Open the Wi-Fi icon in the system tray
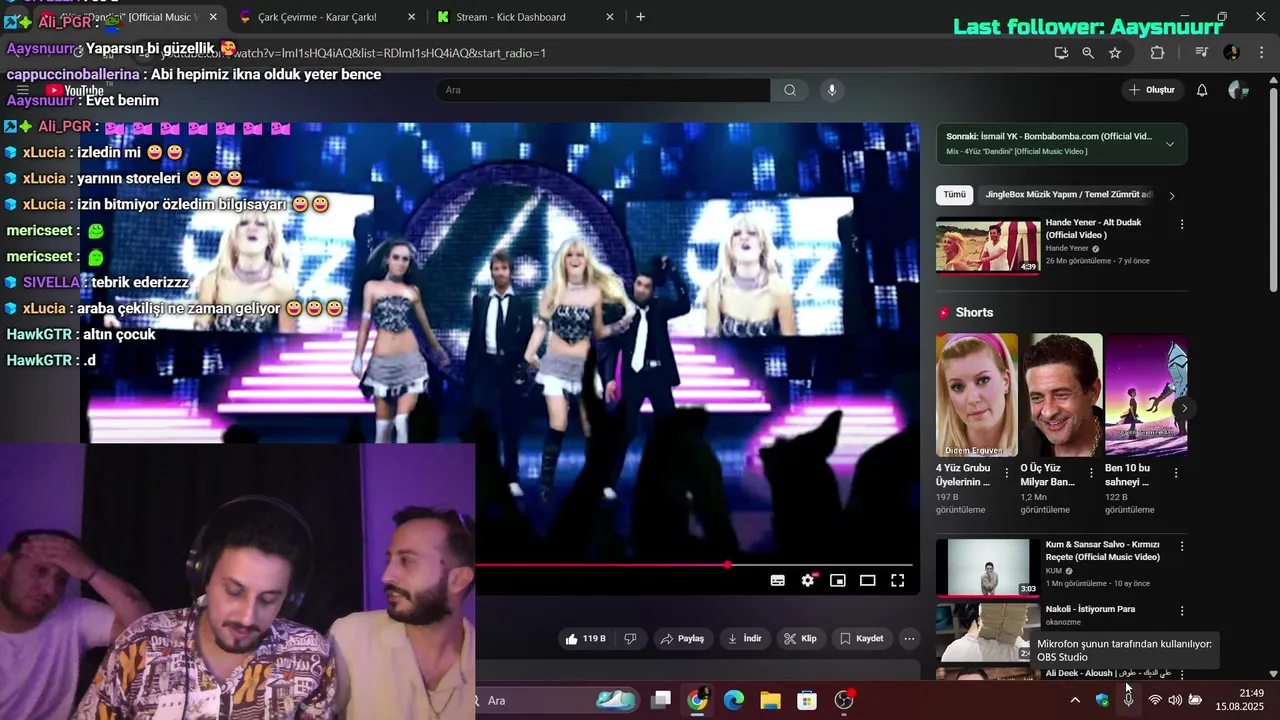The height and width of the screenshot is (720, 1280). point(1155,700)
